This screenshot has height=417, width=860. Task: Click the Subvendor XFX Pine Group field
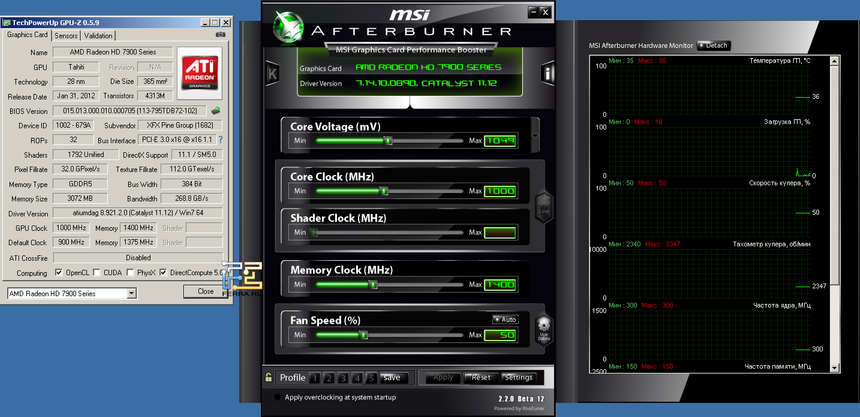pyautogui.click(x=180, y=126)
